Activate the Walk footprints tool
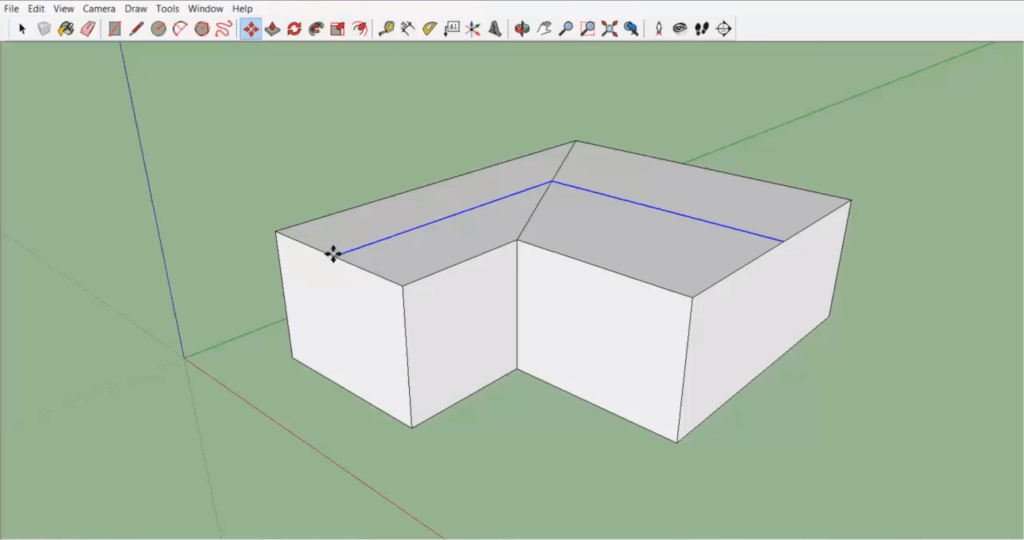This screenshot has width=1024, height=540. coord(702,29)
